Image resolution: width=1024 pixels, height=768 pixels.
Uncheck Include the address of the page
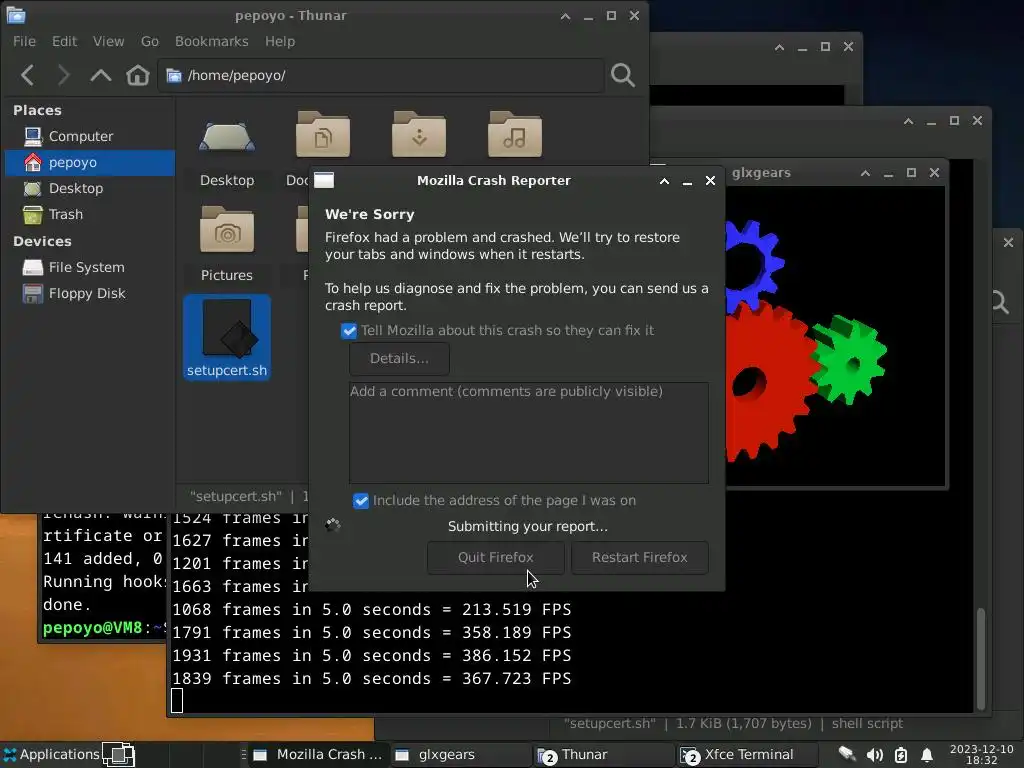pos(360,501)
